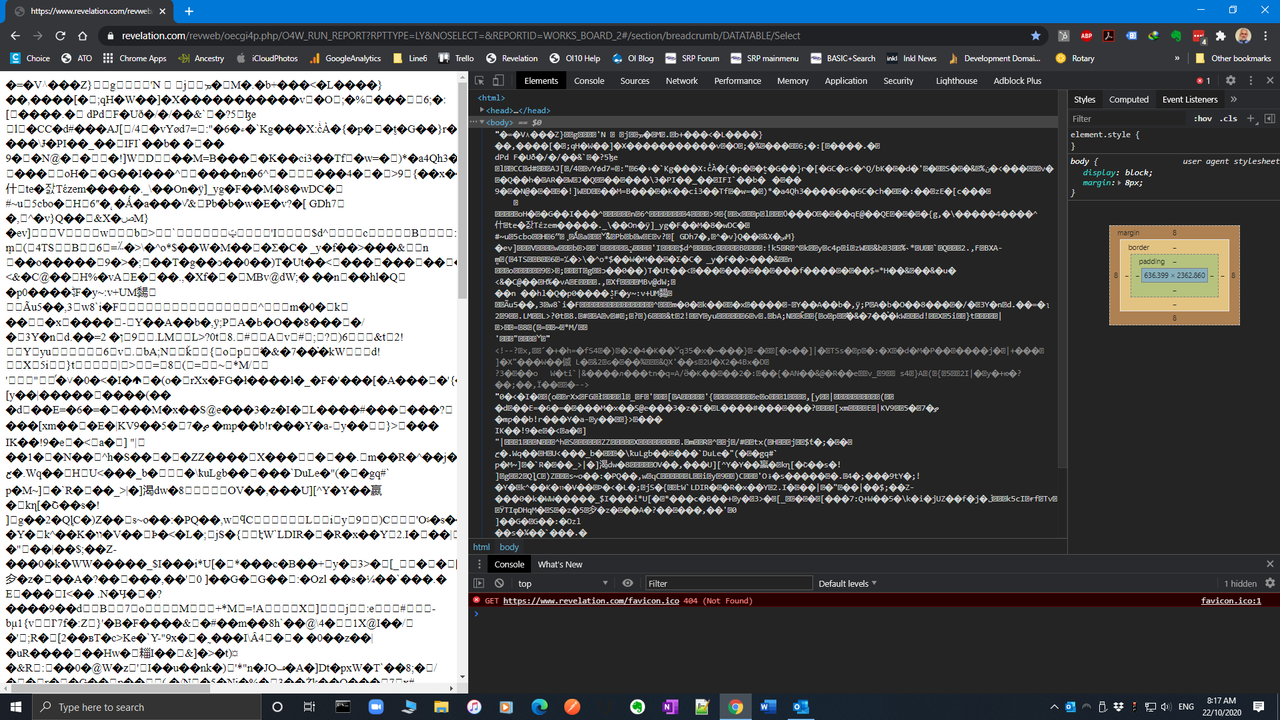Bookmark this page with the star
Image resolution: width=1280 pixels, height=720 pixels.
(1035, 36)
